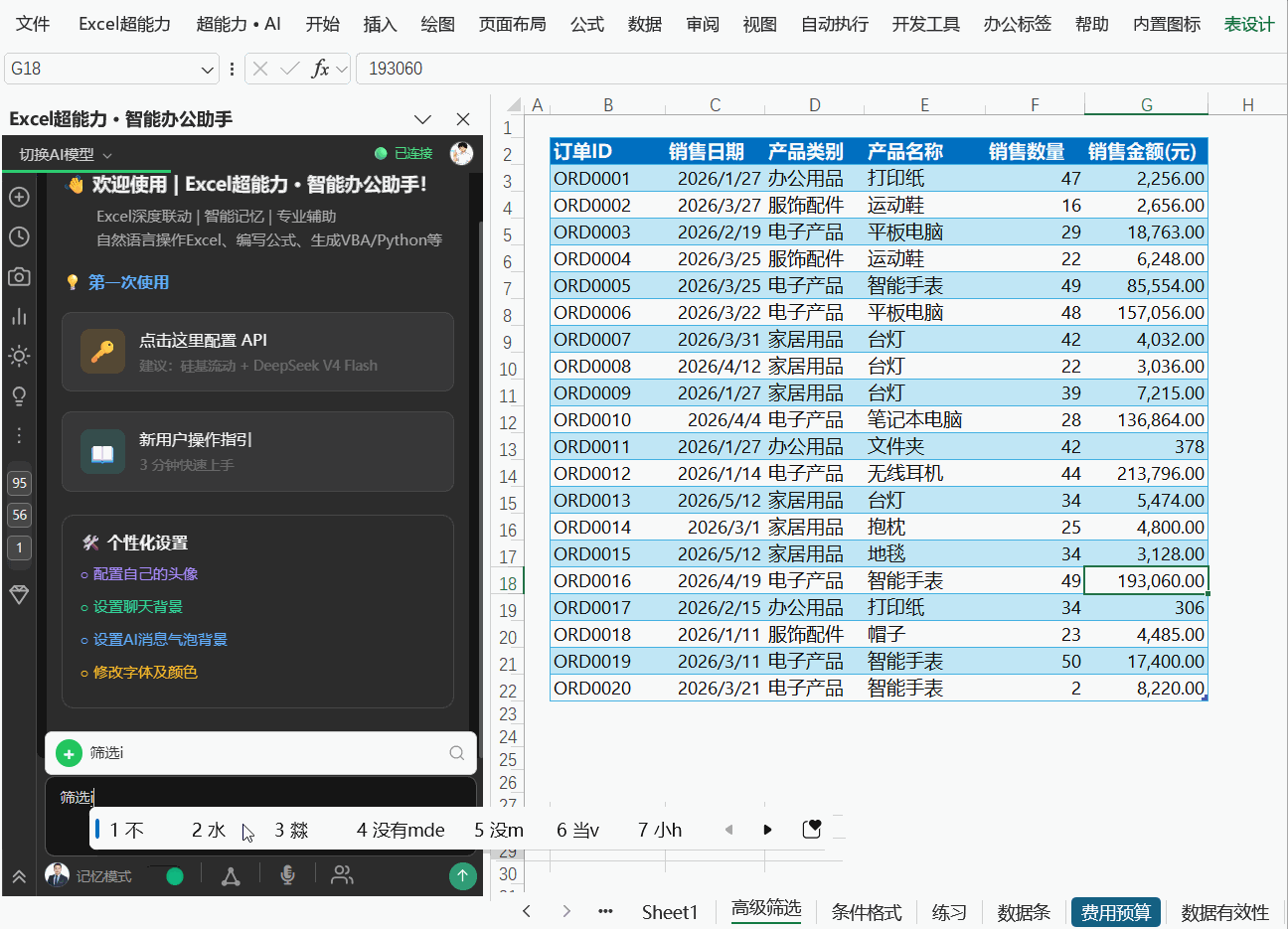
Task: Expand the 切换AI模型 model dropdown
Action: pos(66,155)
